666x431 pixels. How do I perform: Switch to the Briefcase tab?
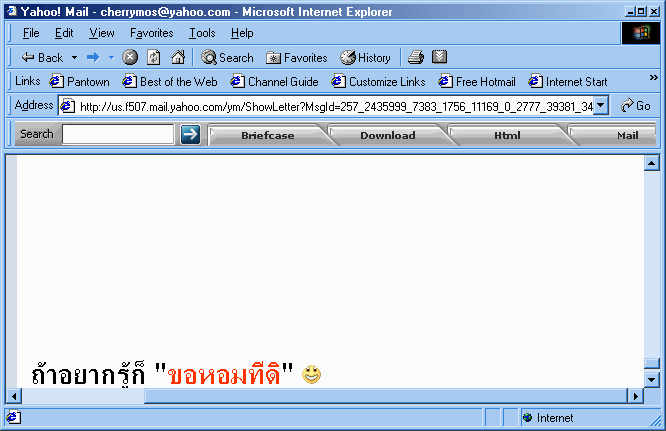tap(268, 135)
